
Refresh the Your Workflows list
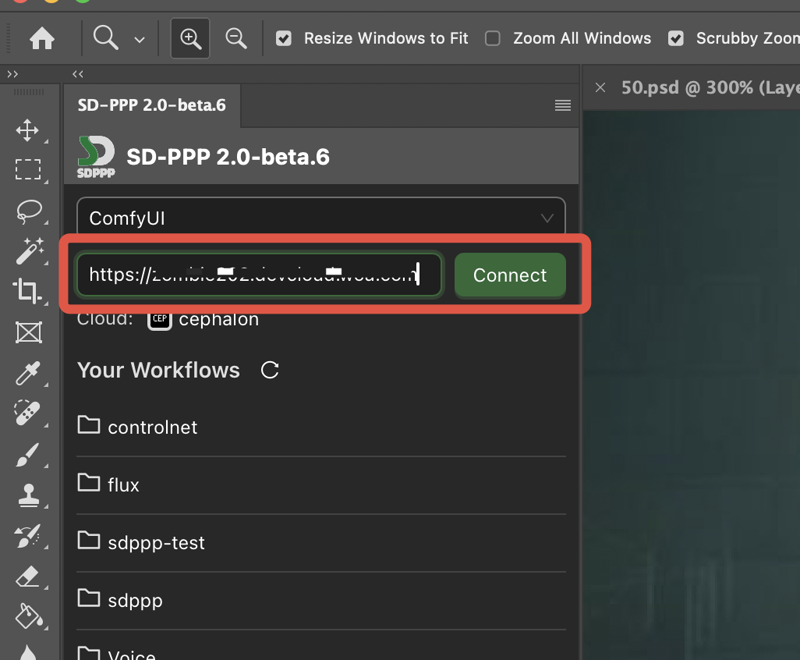click(x=270, y=370)
